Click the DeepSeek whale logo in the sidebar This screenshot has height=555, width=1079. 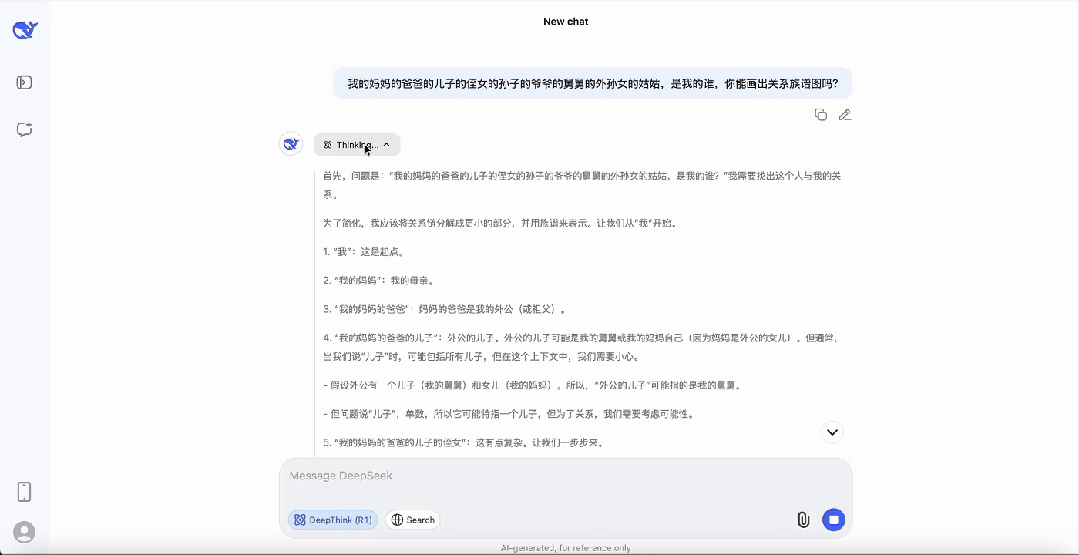[25, 31]
